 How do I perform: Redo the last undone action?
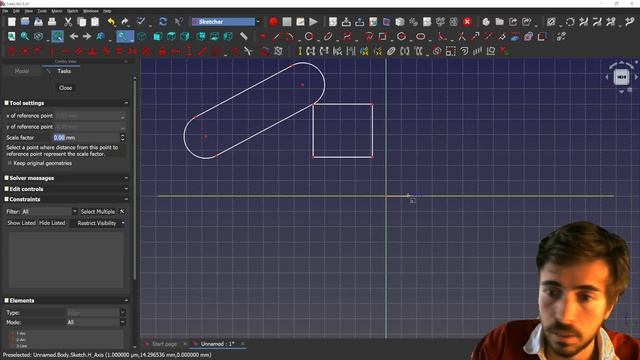(125, 22)
